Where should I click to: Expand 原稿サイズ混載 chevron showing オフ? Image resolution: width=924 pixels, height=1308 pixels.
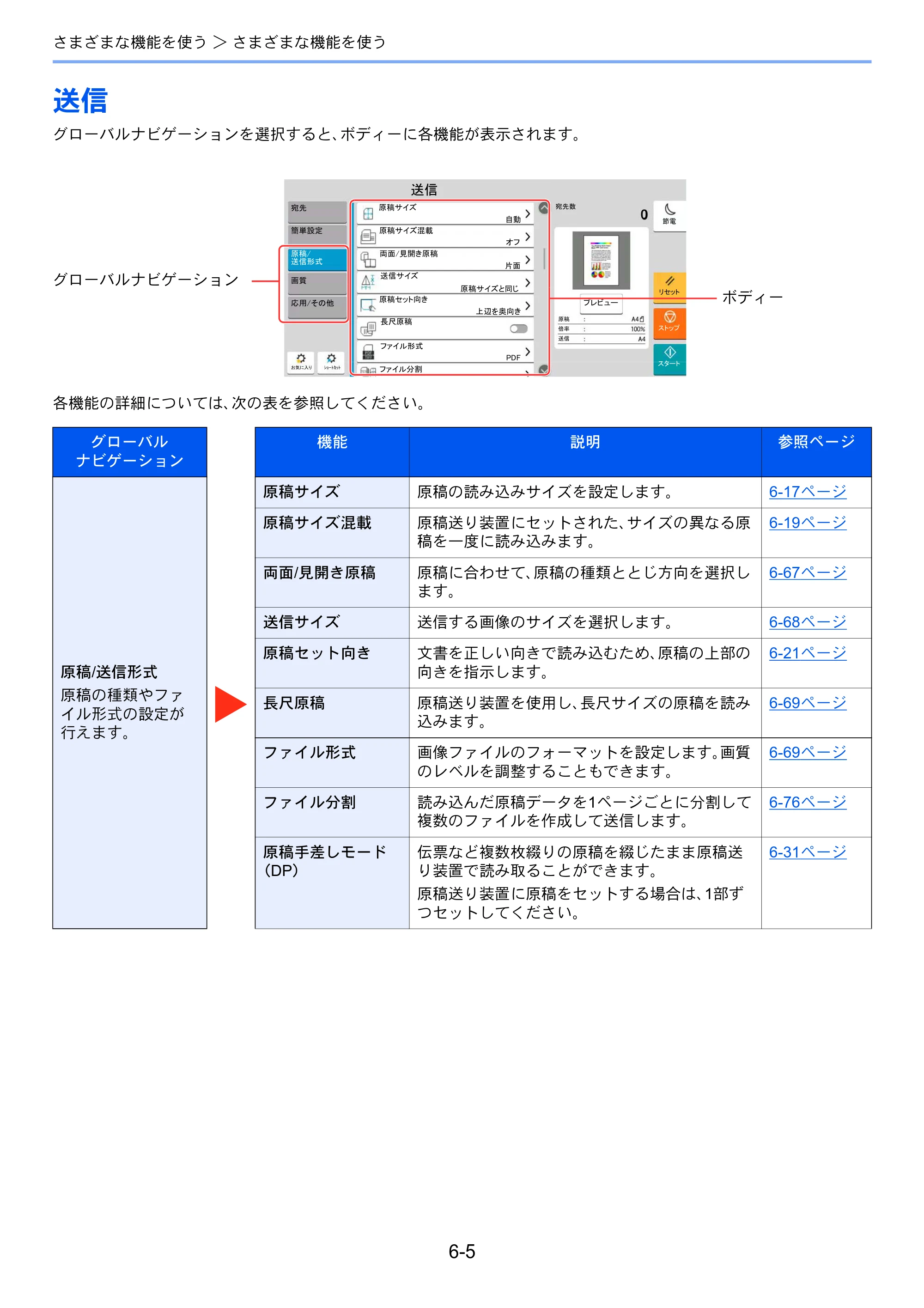(x=528, y=237)
